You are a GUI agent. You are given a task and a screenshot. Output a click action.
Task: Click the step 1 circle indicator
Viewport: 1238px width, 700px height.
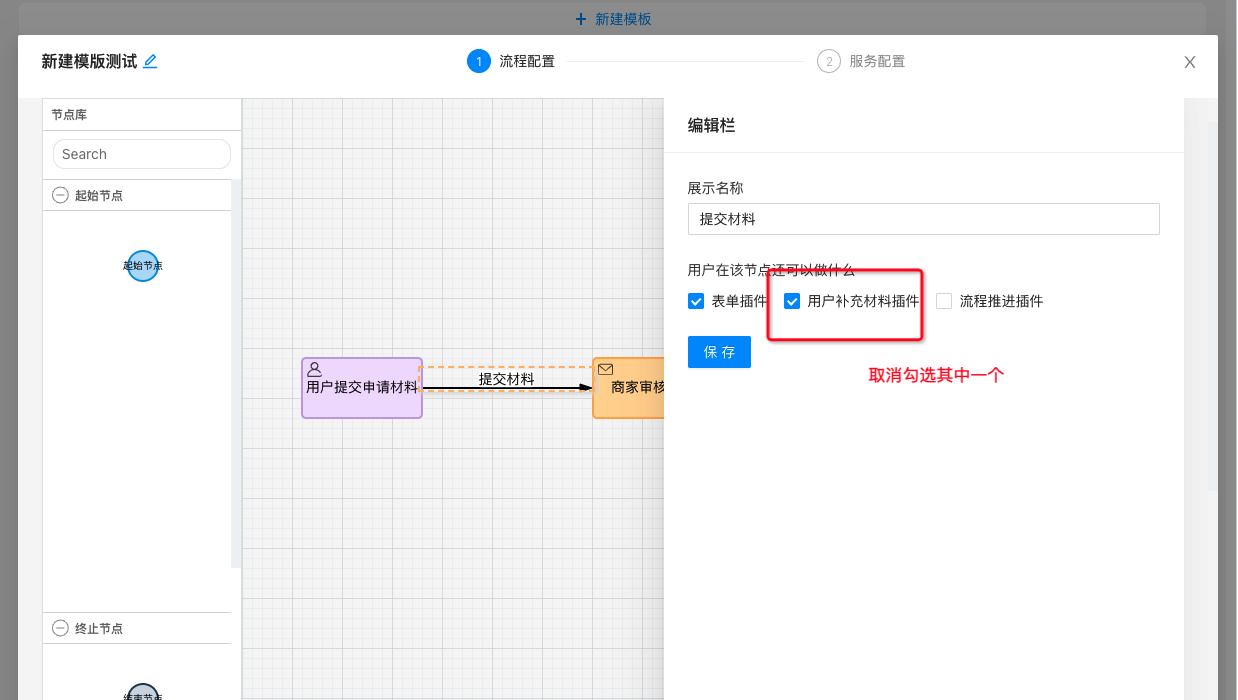tap(478, 61)
